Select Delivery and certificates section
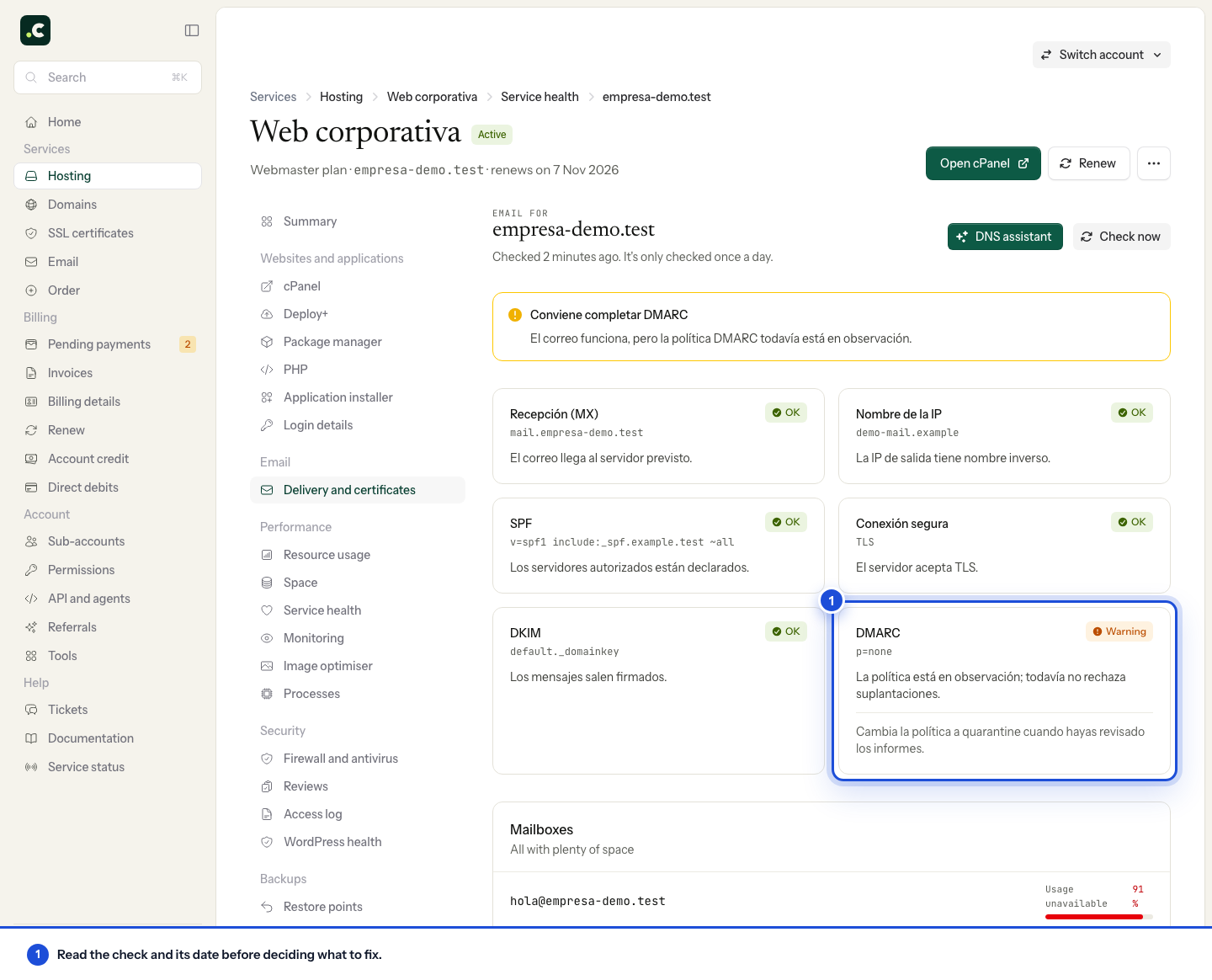This screenshot has width=1212, height=980. point(358,490)
